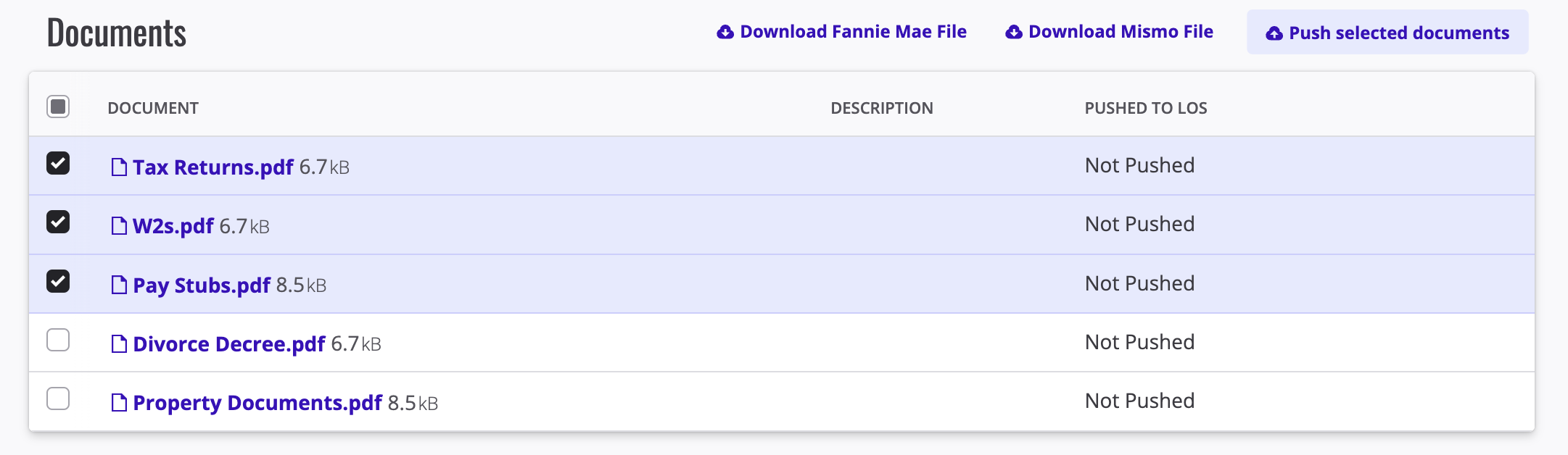Viewport: 1568px width, 455px height.
Task: Click the file icon next to Pay Stubs.pdf
Action: (x=119, y=285)
